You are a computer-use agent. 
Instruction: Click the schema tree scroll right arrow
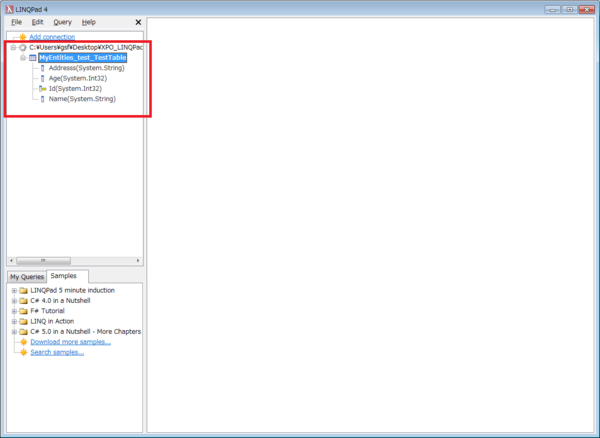(138, 261)
